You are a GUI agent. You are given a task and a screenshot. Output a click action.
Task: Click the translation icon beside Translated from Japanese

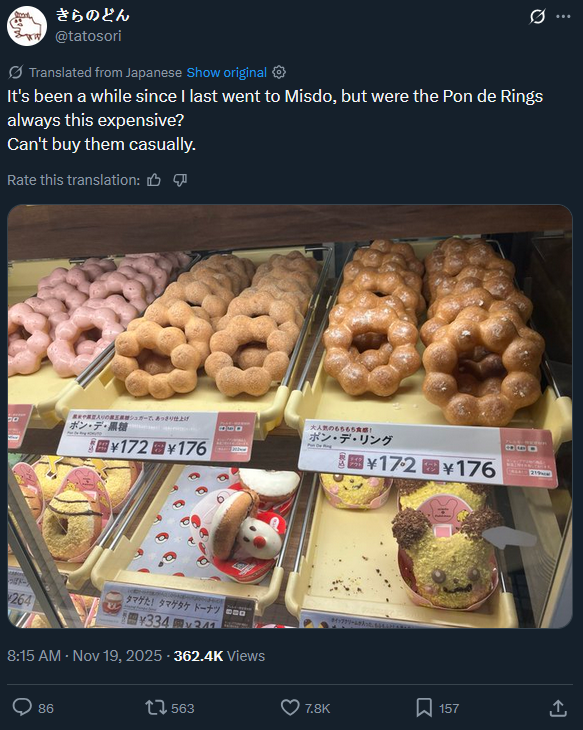[15, 72]
